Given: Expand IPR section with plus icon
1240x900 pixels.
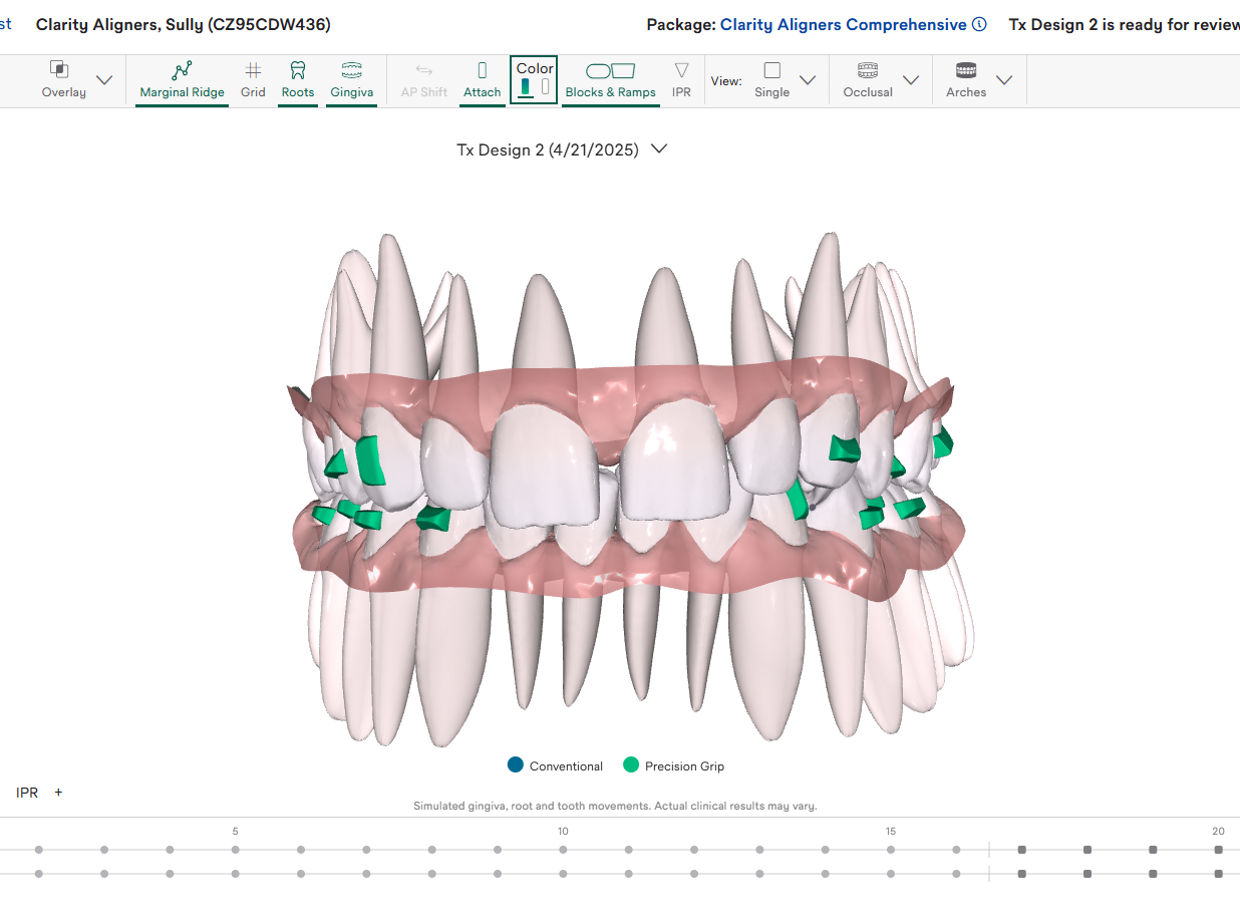Looking at the screenshot, I should point(58,792).
